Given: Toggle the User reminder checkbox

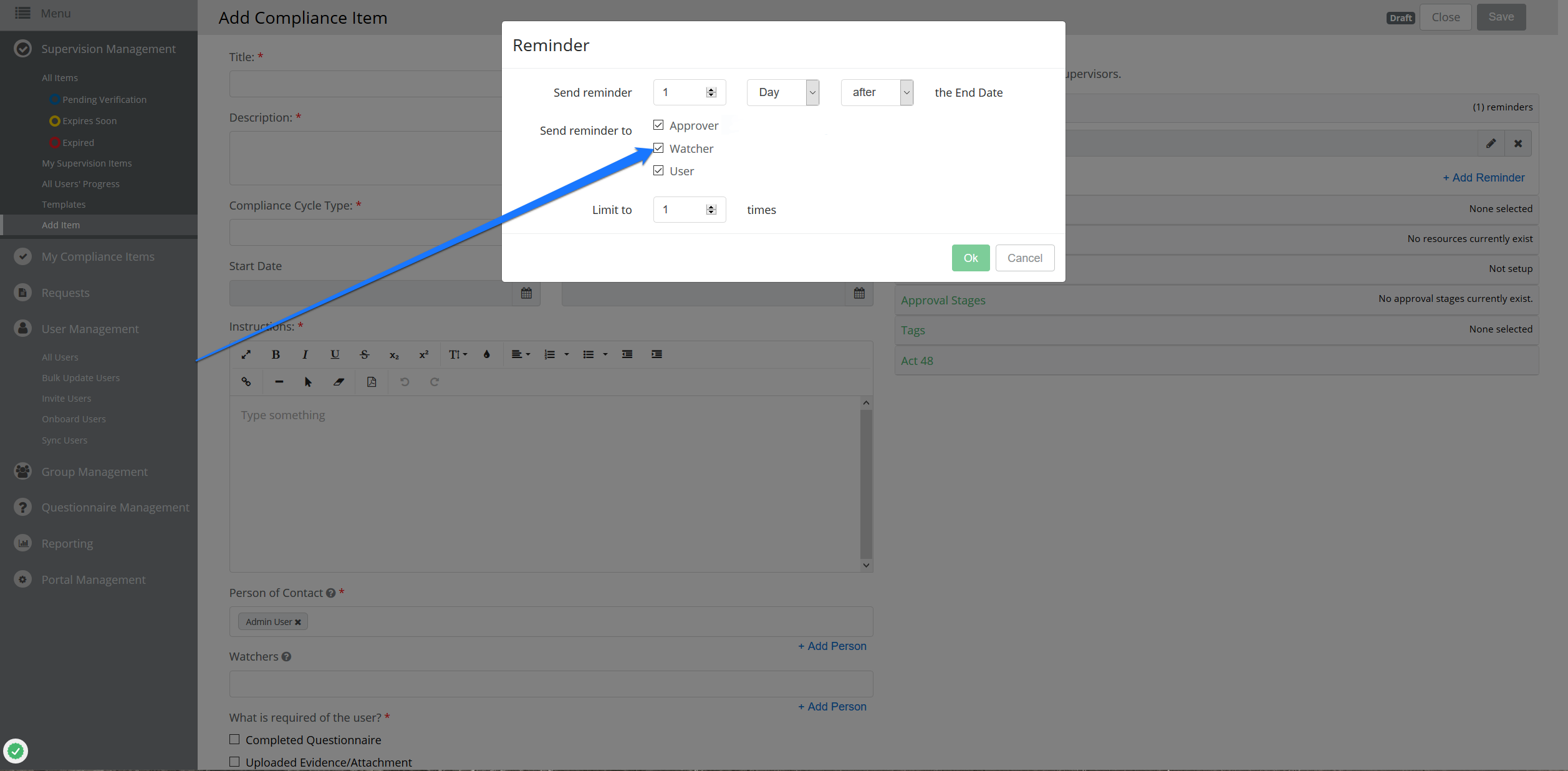Looking at the screenshot, I should coord(658,171).
